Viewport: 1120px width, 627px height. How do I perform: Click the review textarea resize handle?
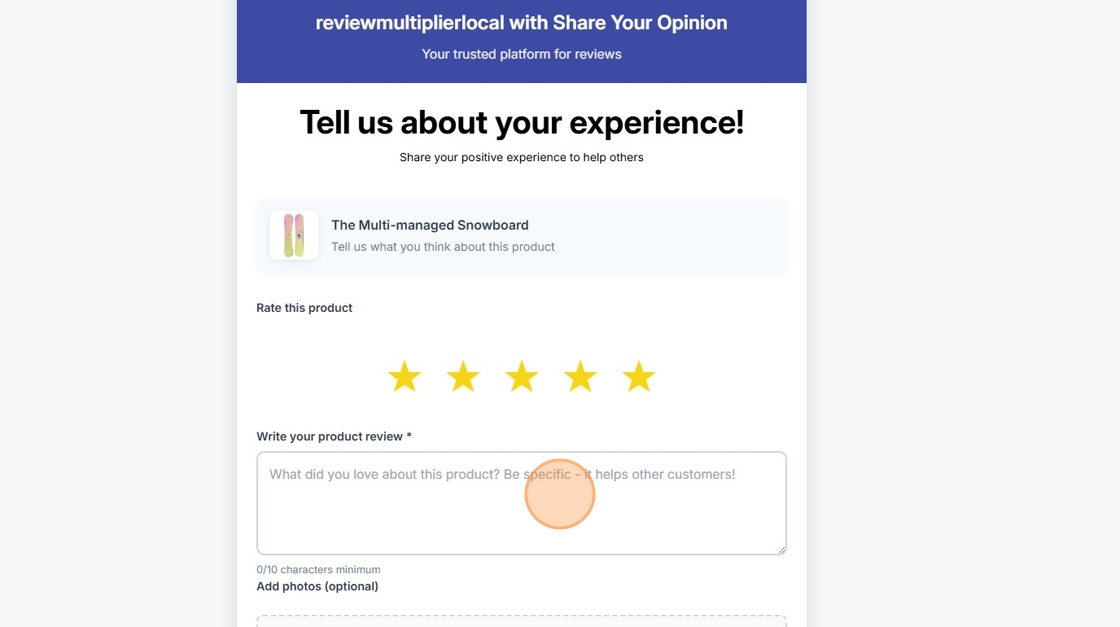pos(782,549)
